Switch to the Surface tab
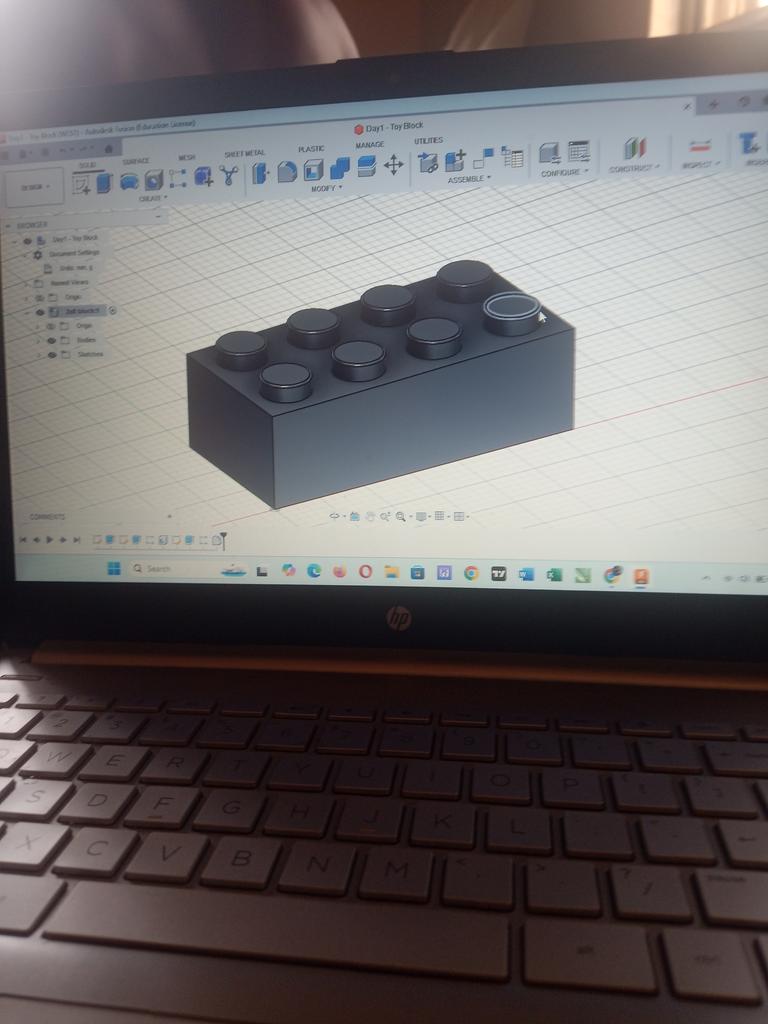Viewport: 768px width, 1024px height. click(136, 161)
